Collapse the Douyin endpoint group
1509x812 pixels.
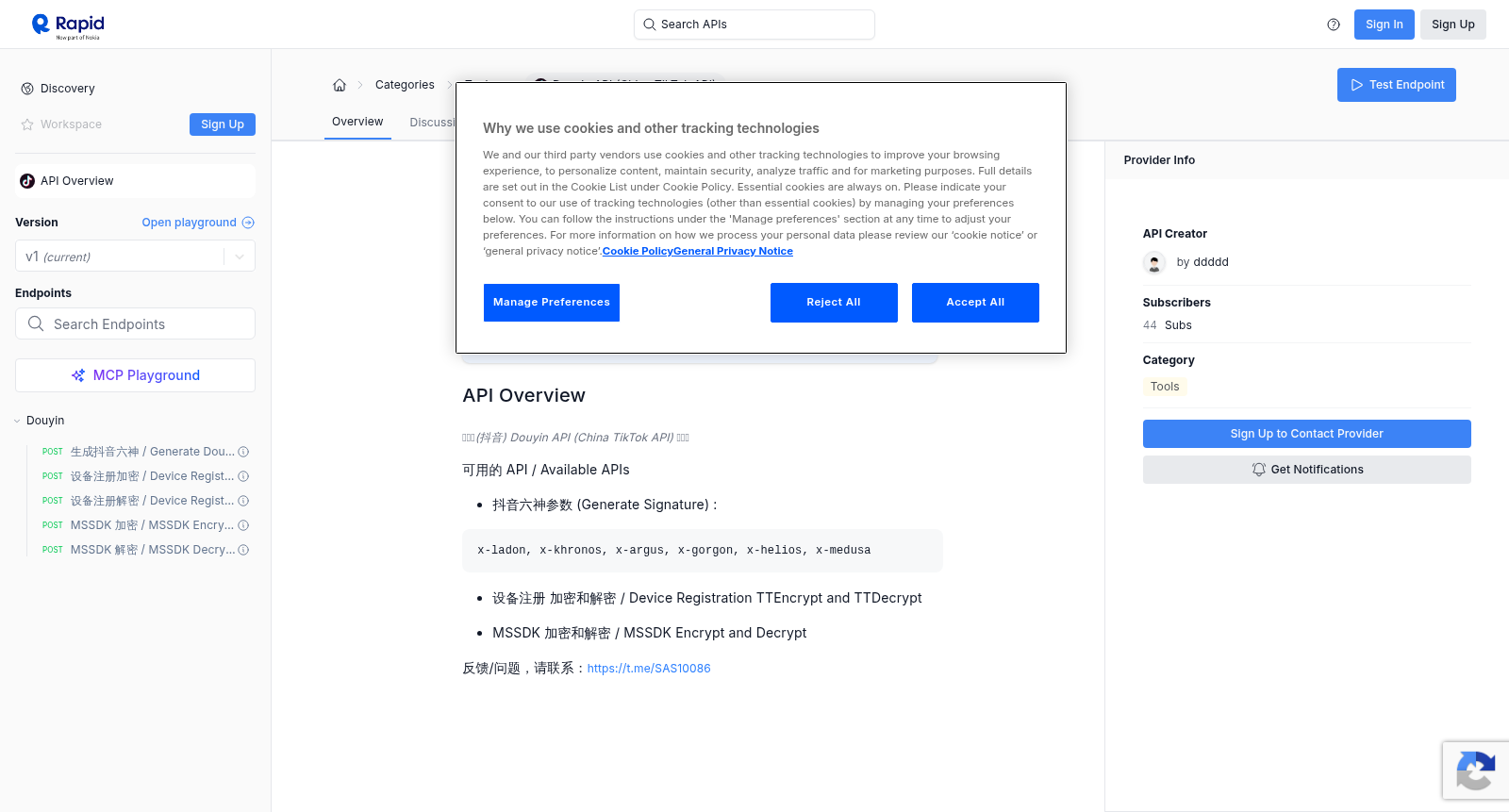pyautogui.click(x=17, y=421)
